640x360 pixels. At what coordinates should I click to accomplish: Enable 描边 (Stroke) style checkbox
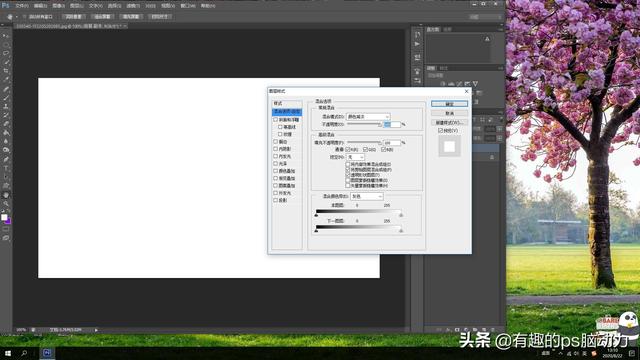click(276, 142)
